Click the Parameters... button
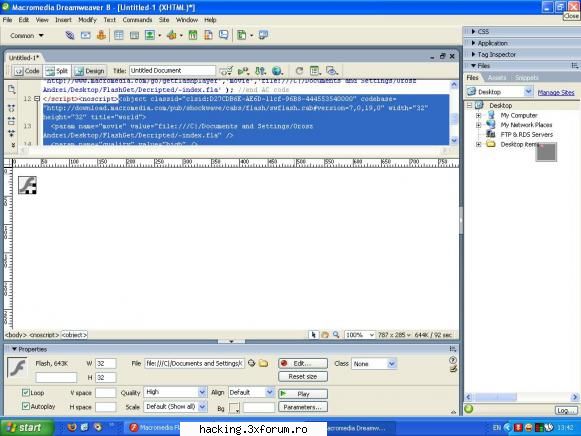 coord(303,407)
